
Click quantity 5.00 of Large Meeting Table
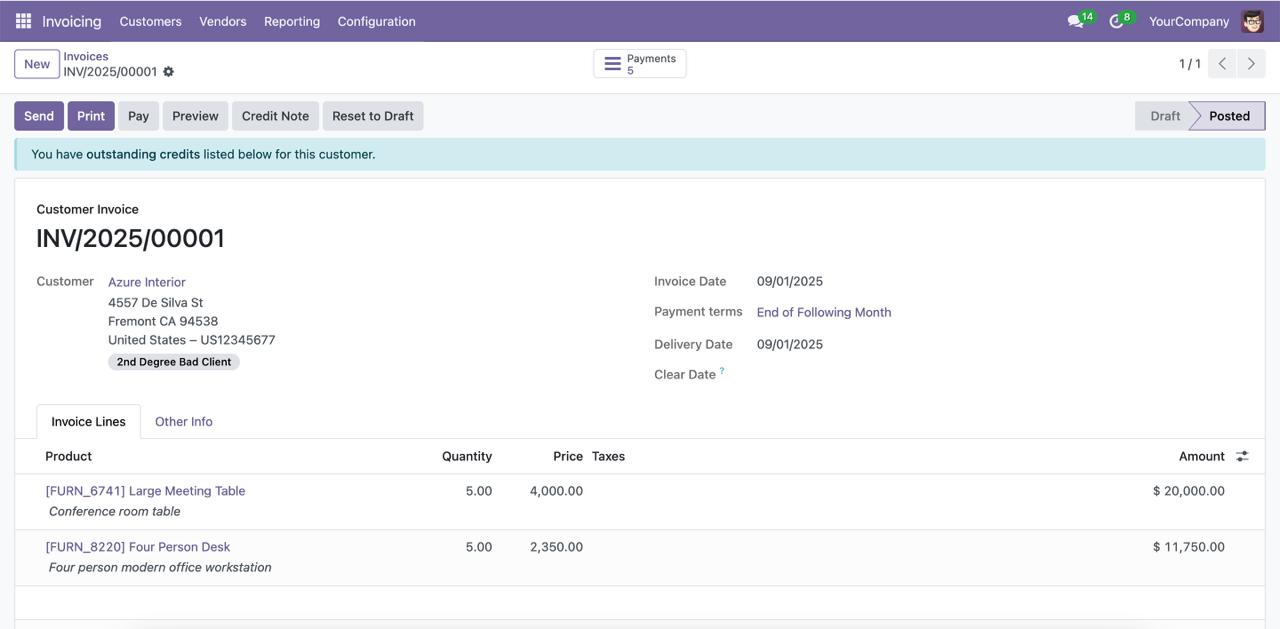click(479, 491)
